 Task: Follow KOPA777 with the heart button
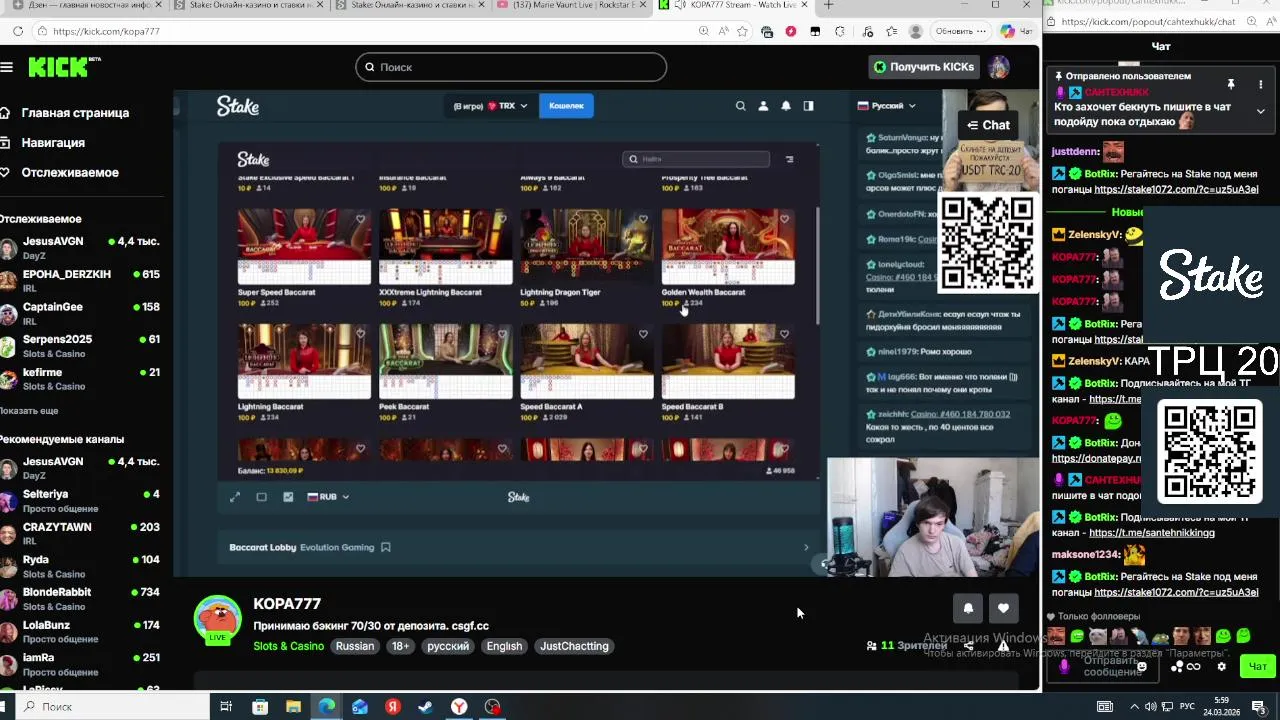point(1003,607)
